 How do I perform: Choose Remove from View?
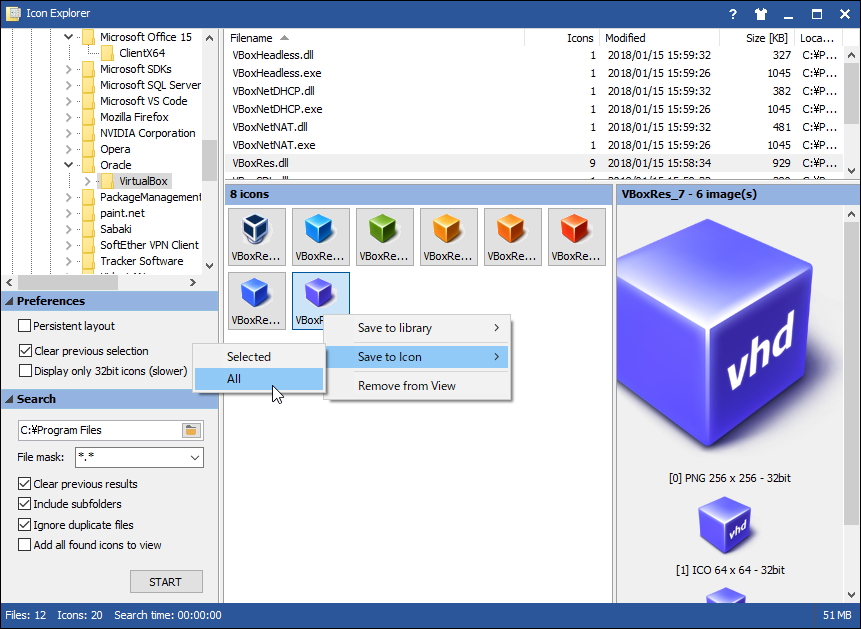[x=418, y=386]
